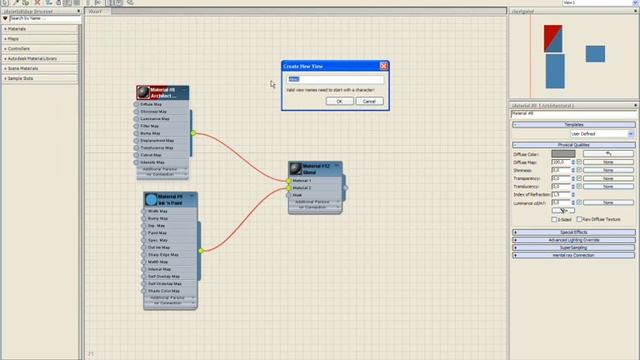This screenshot has height=360, width=640.
Task: Open browser options arrow beside search field
Action: click(5, 18)
